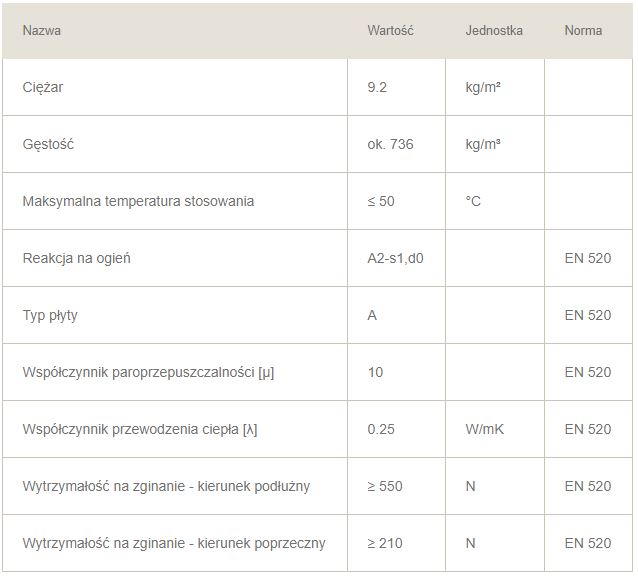638x577 pixels.
Task: Click the ≤ 50 temperature value
Action: coord(381,201)
